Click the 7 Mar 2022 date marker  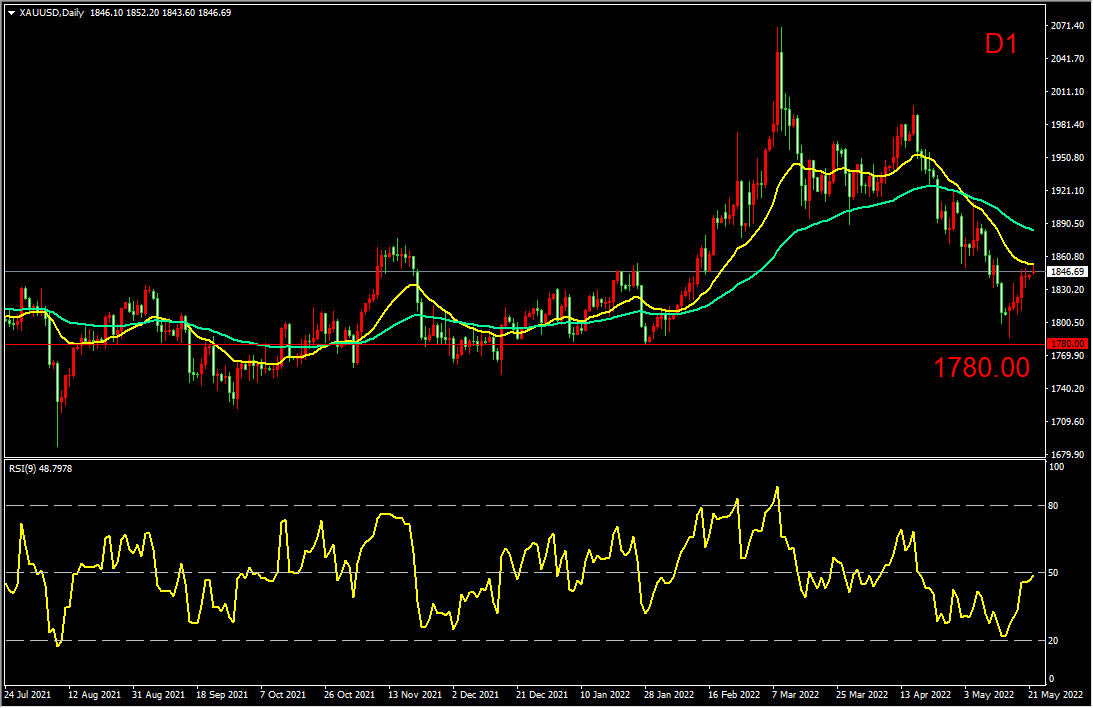coord(795,695)
